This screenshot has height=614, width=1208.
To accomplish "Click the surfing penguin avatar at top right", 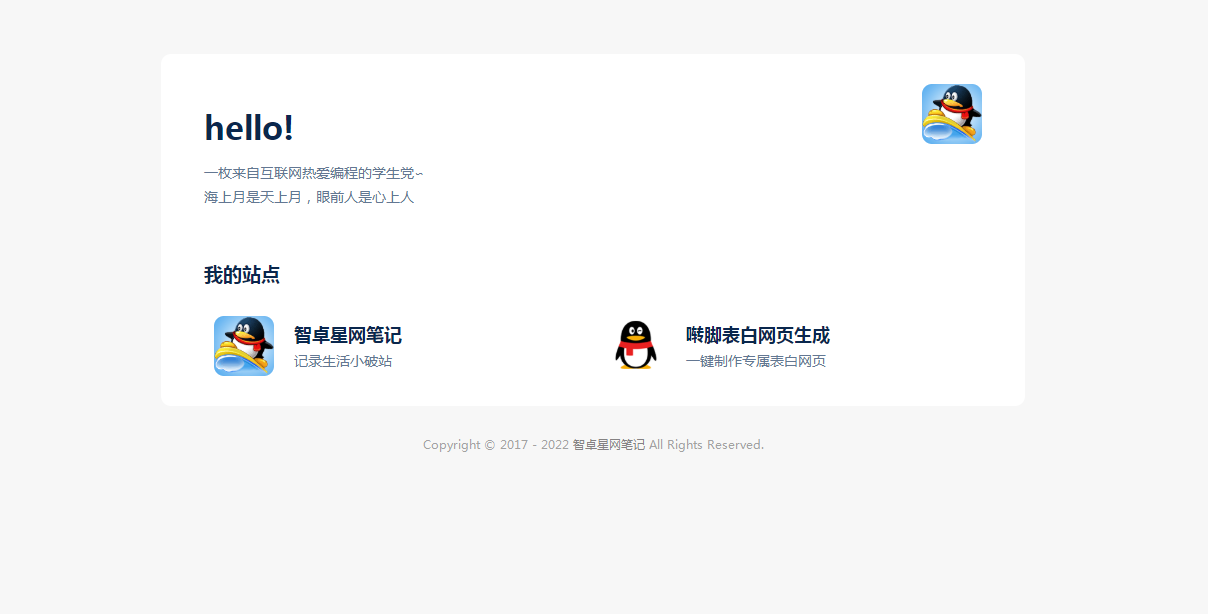I will pos(951,114).
